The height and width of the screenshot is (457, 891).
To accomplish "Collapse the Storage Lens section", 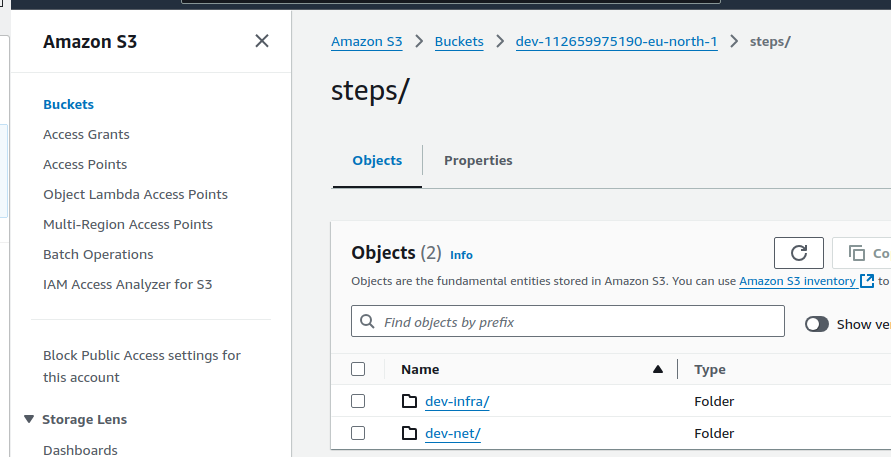I will [x=29, y=419].
